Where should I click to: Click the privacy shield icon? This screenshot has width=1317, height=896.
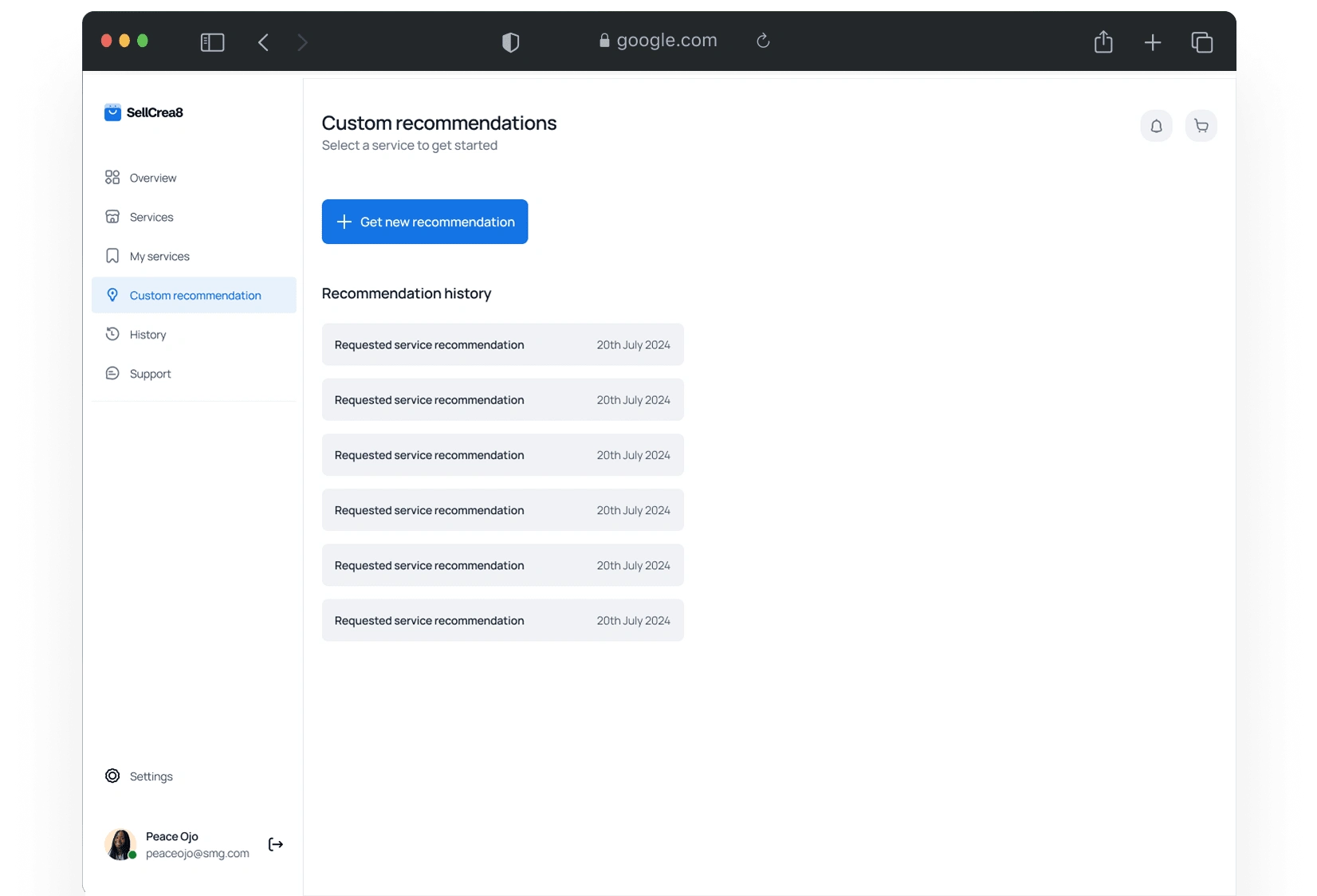tap(510, 42)
